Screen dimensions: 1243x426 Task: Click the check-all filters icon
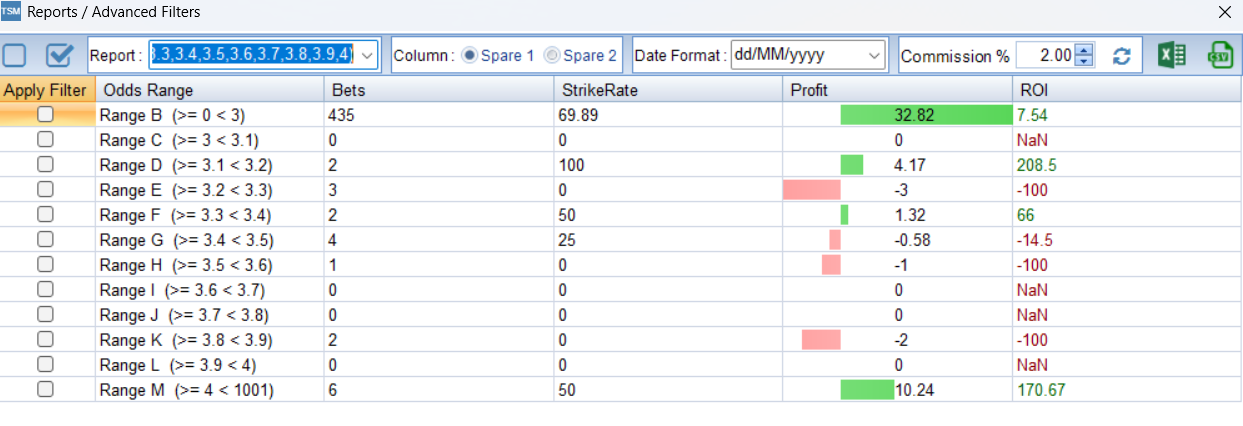(x=61, y=55)
